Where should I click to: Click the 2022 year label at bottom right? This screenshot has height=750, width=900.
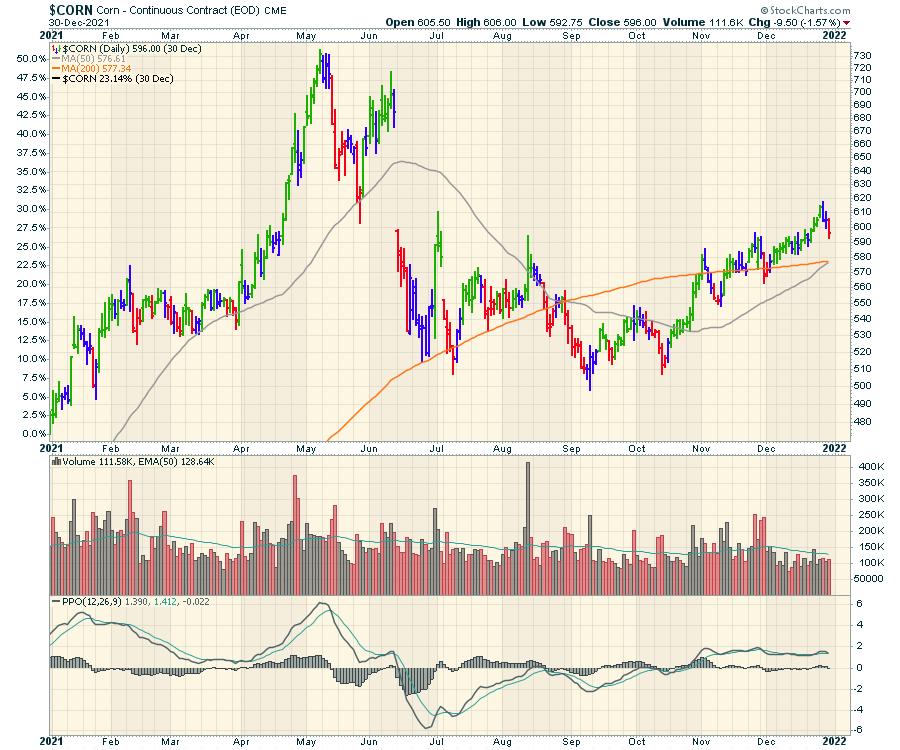pos(833,740)
